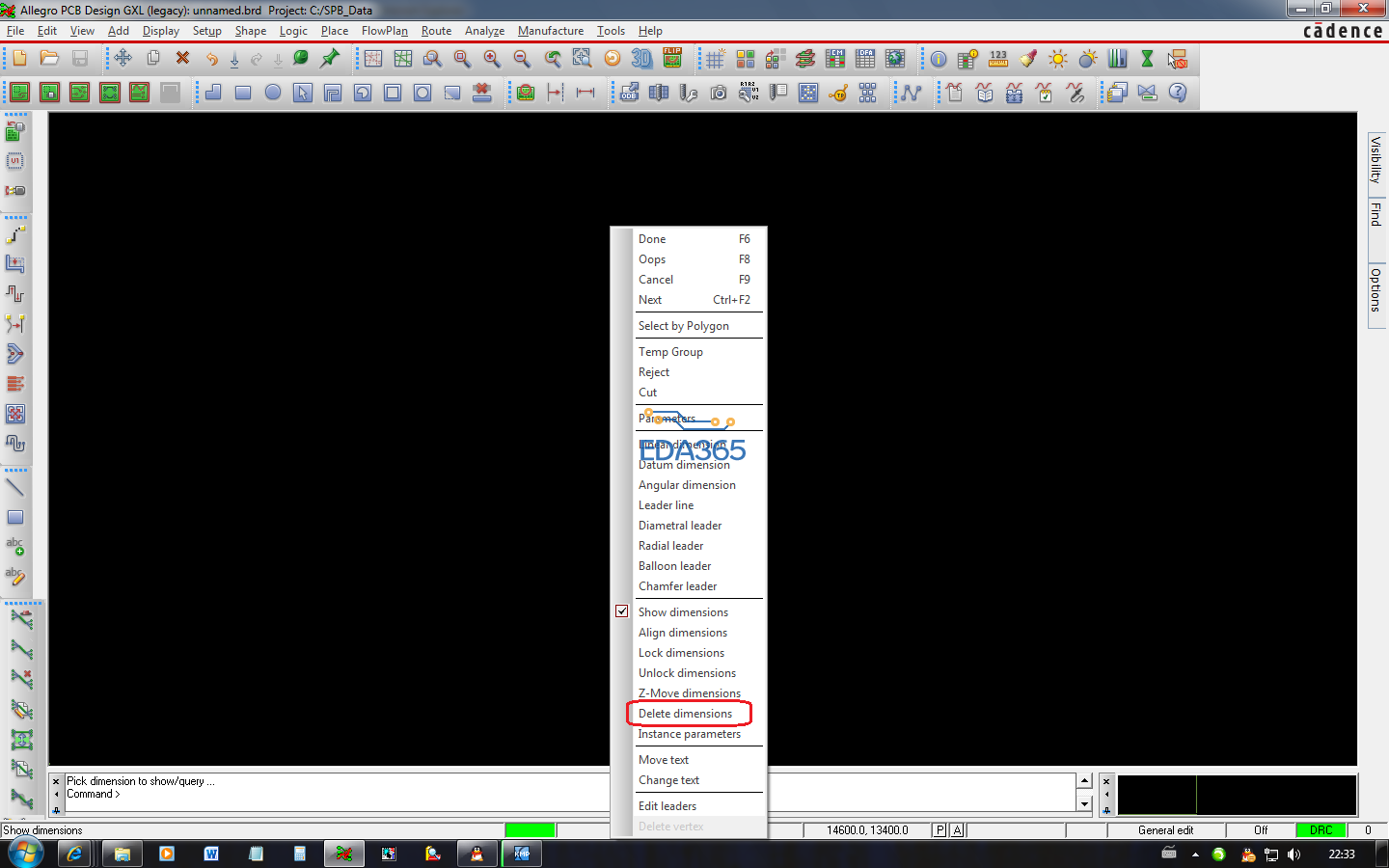Viewport: 1389px width, 868px height.
Task: Click the Flip design icon
Action: click(x=672, y=59)
